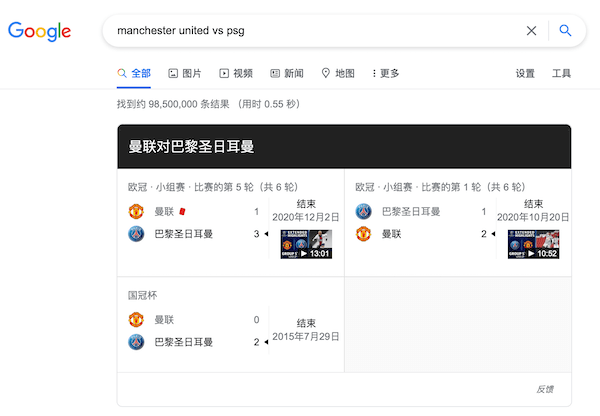Click PSG crest in December 2020 match

coord(136,234)
